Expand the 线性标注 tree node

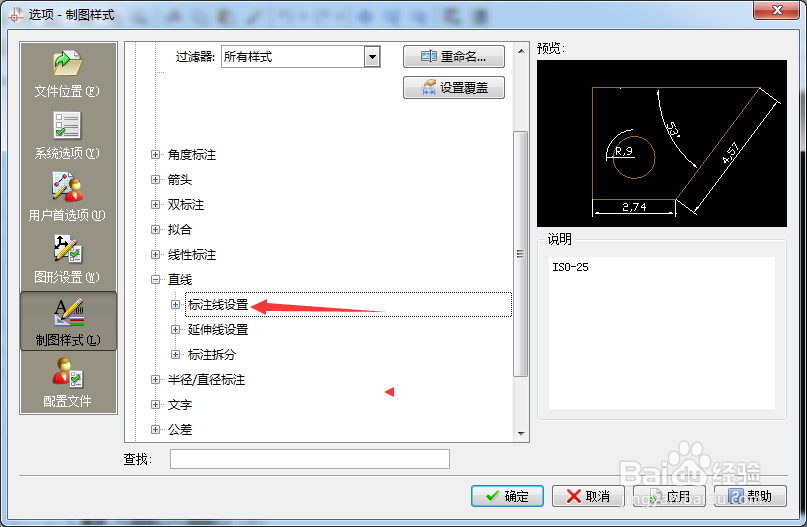tap(155, 254)
